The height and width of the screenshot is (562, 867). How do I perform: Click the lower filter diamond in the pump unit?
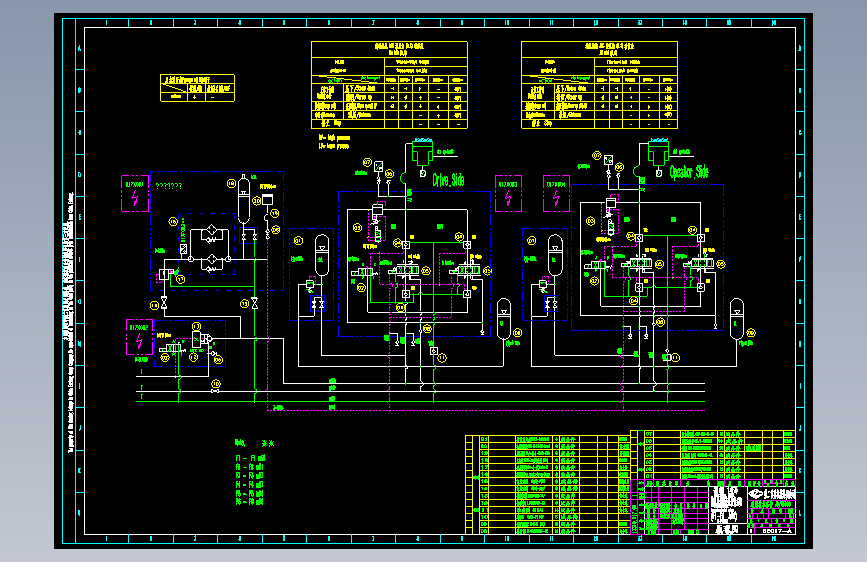[x=212, y=259]
